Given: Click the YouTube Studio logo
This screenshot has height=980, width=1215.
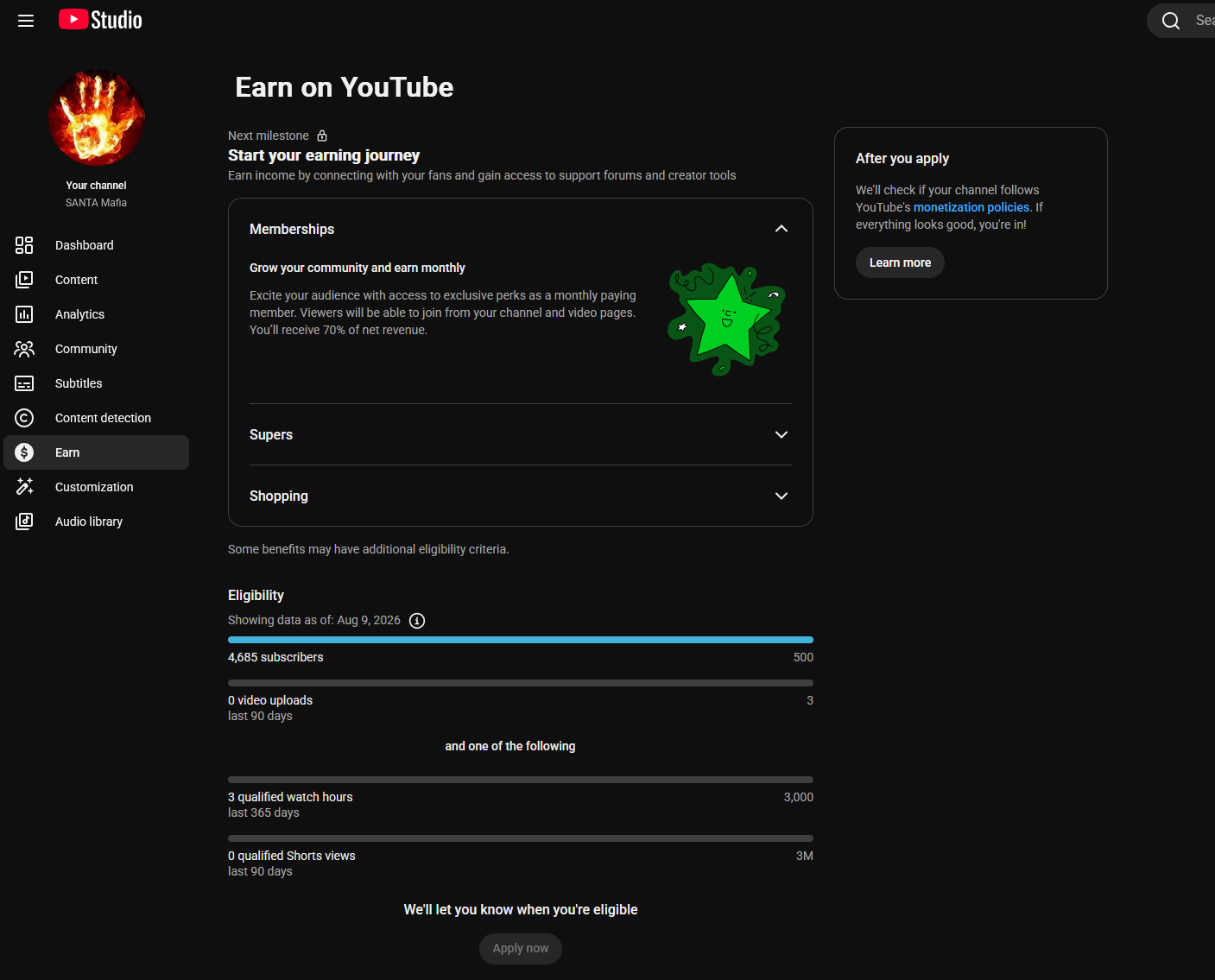Looking at the screenshot, I should (x=100, y=20).
